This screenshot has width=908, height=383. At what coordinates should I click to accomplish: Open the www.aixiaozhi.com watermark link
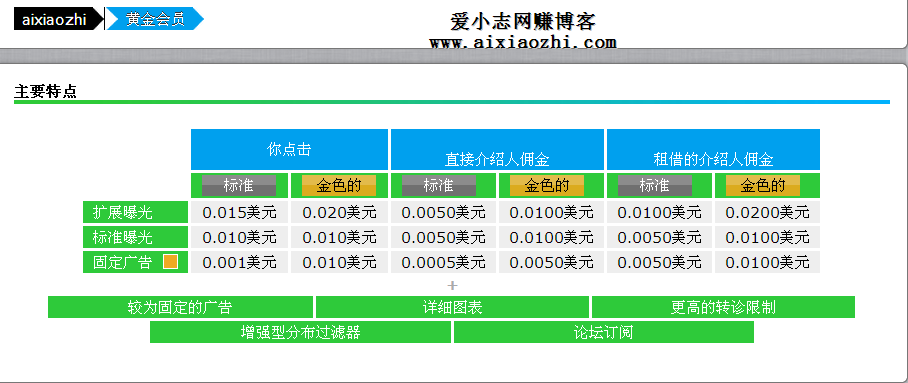pos(523,42)
